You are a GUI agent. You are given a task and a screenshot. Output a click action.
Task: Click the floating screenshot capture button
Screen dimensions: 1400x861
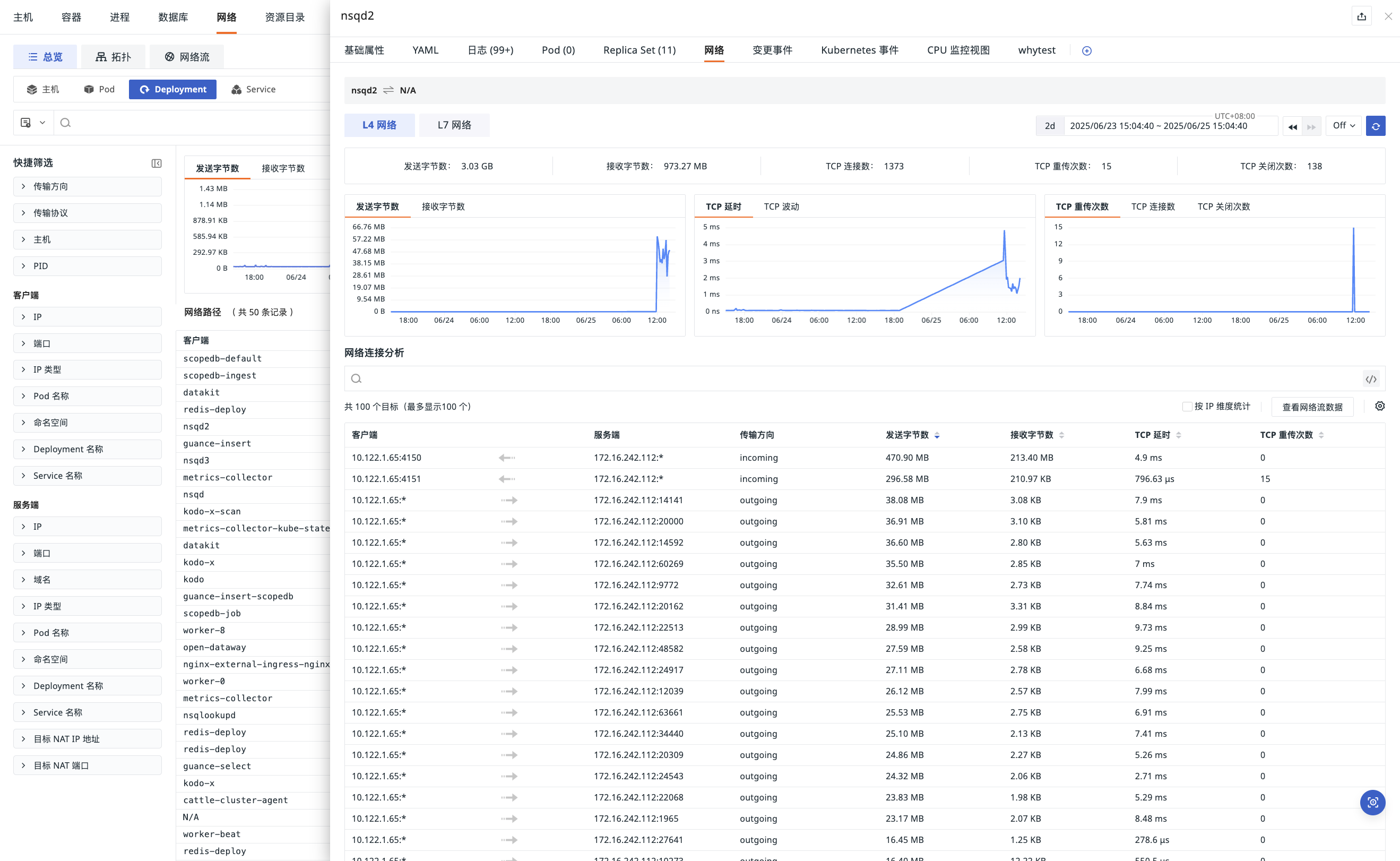[x=1372, y=802]
